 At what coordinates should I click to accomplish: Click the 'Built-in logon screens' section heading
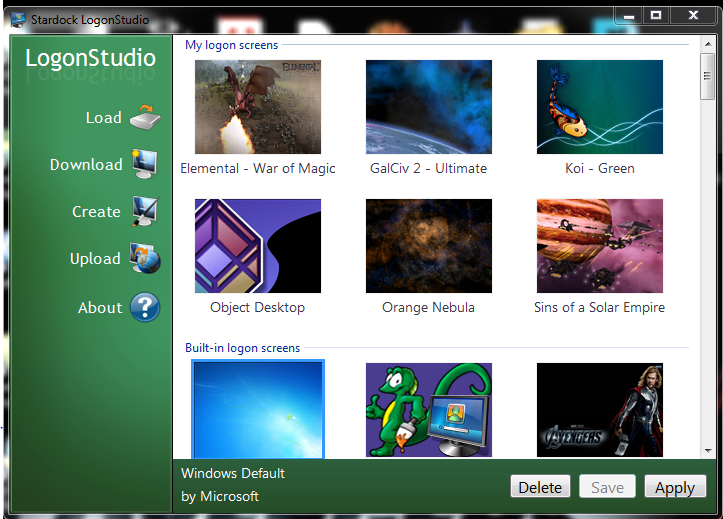243,348
